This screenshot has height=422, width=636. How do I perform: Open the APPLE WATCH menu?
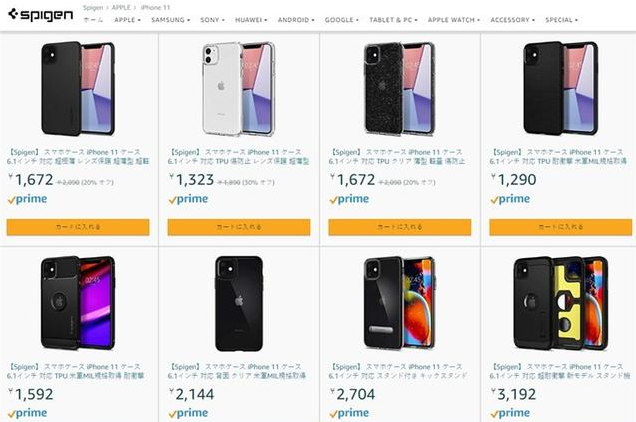454,20
